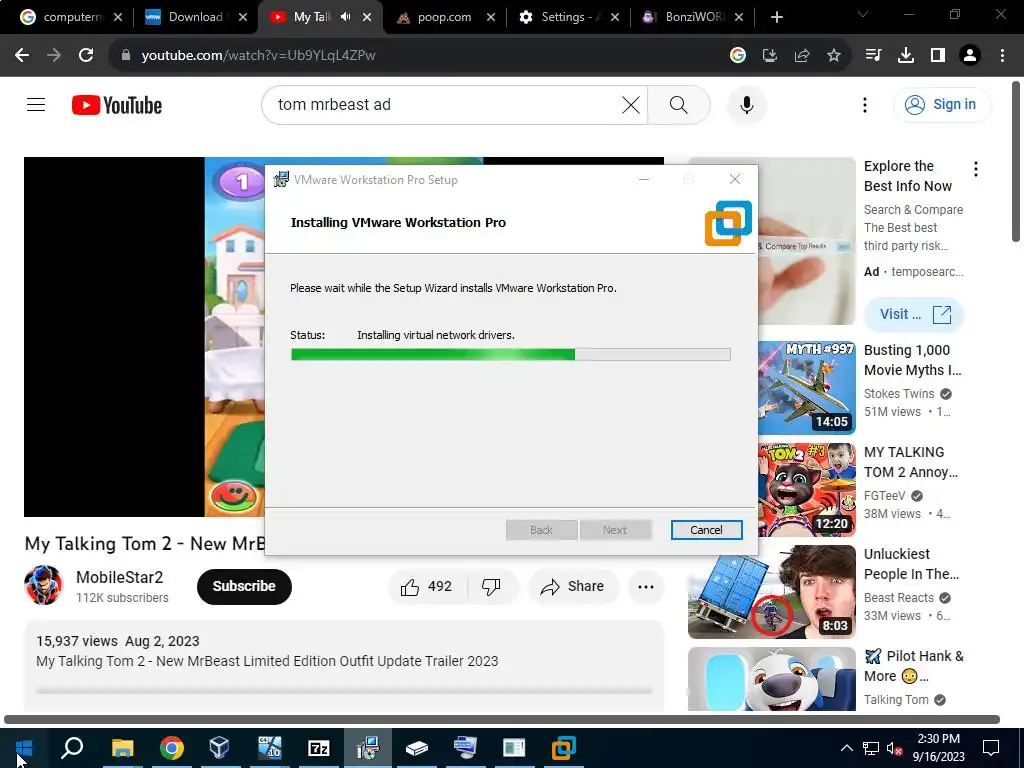
Task: Open MY TALKING TOM 2 FGTeeV thumbnail
Action: (x=807, y=489)
